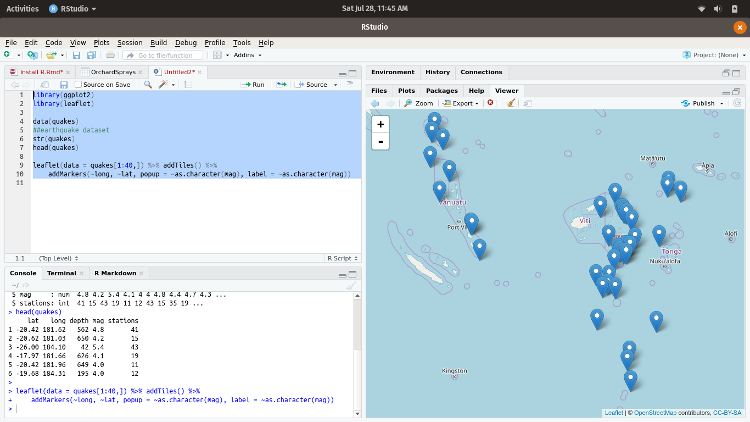The height and width of the screenshot is (422, 750).
Task: Click the save document icon in editor toolbar
Action: pos(62,85)
